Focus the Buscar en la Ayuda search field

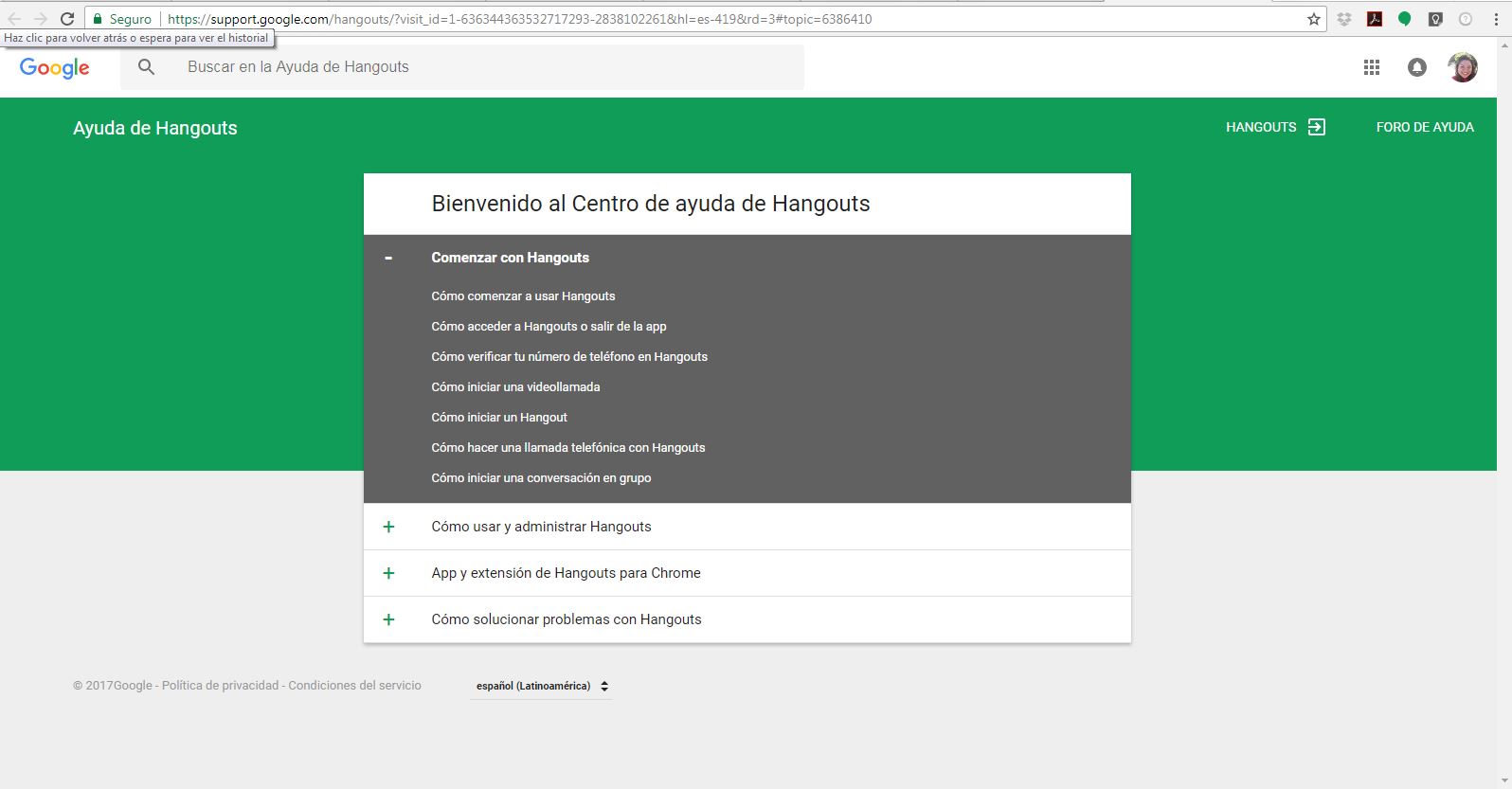(462, 67)
